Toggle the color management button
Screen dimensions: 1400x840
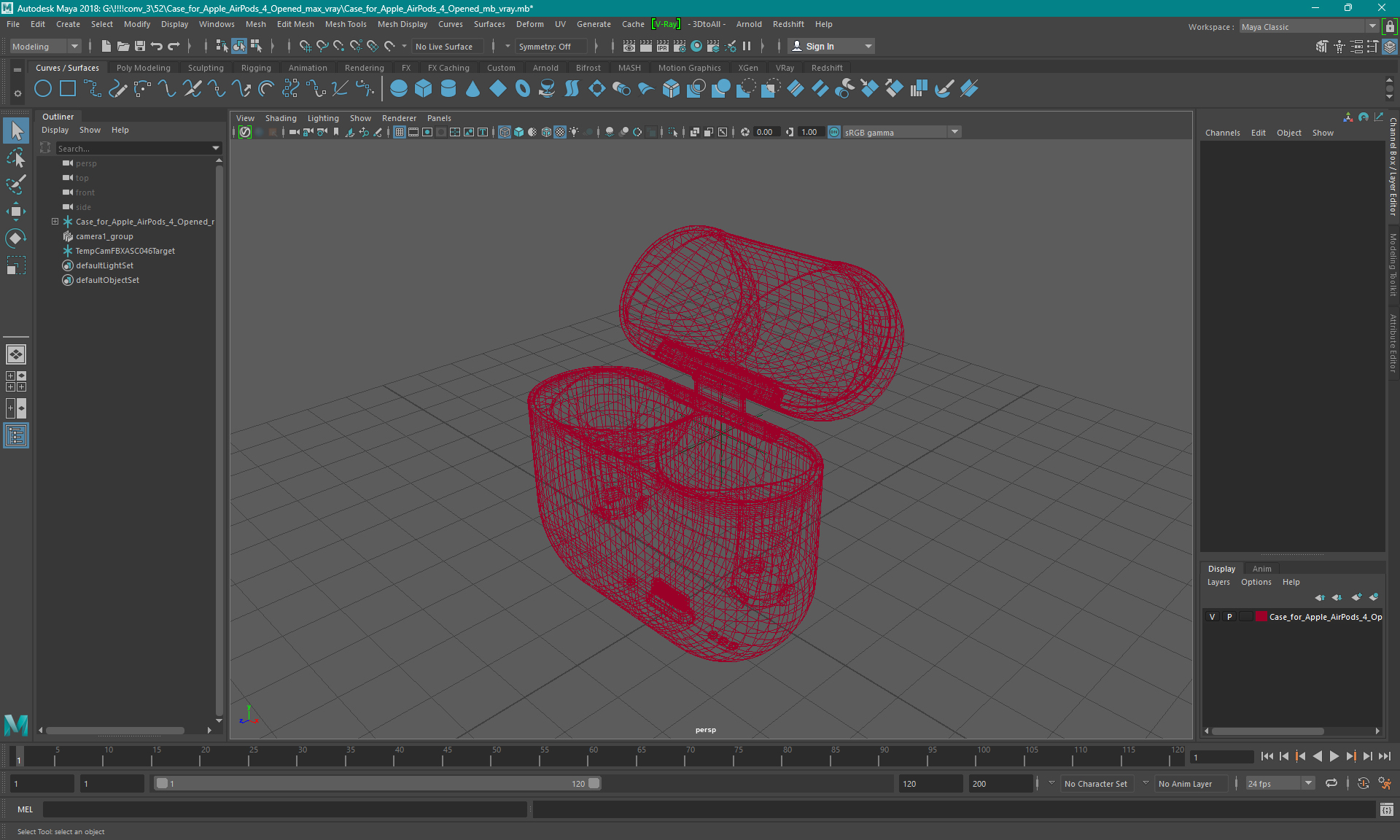834,132
